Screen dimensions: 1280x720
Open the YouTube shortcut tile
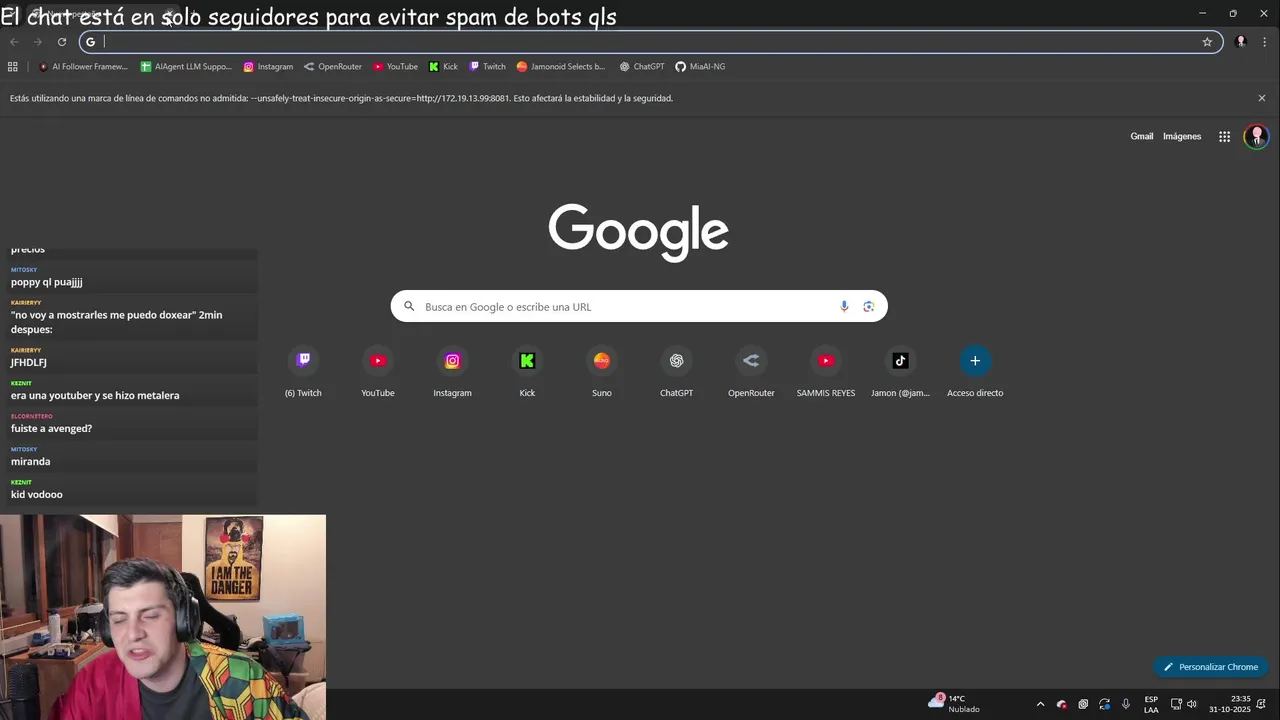click(378, 371)
